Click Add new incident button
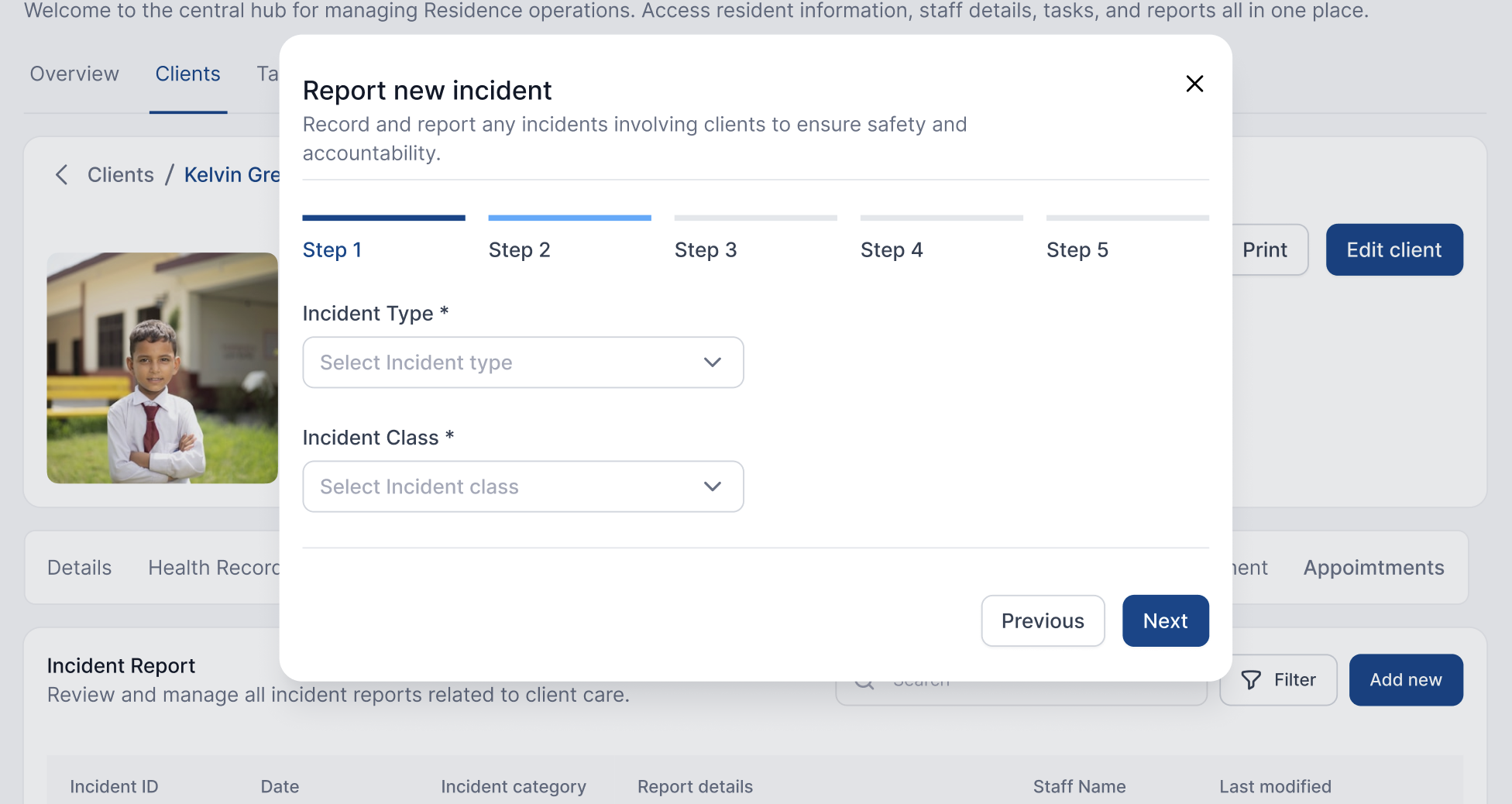Screen dimensions: 1512x804 click(x=1405, y=680)
